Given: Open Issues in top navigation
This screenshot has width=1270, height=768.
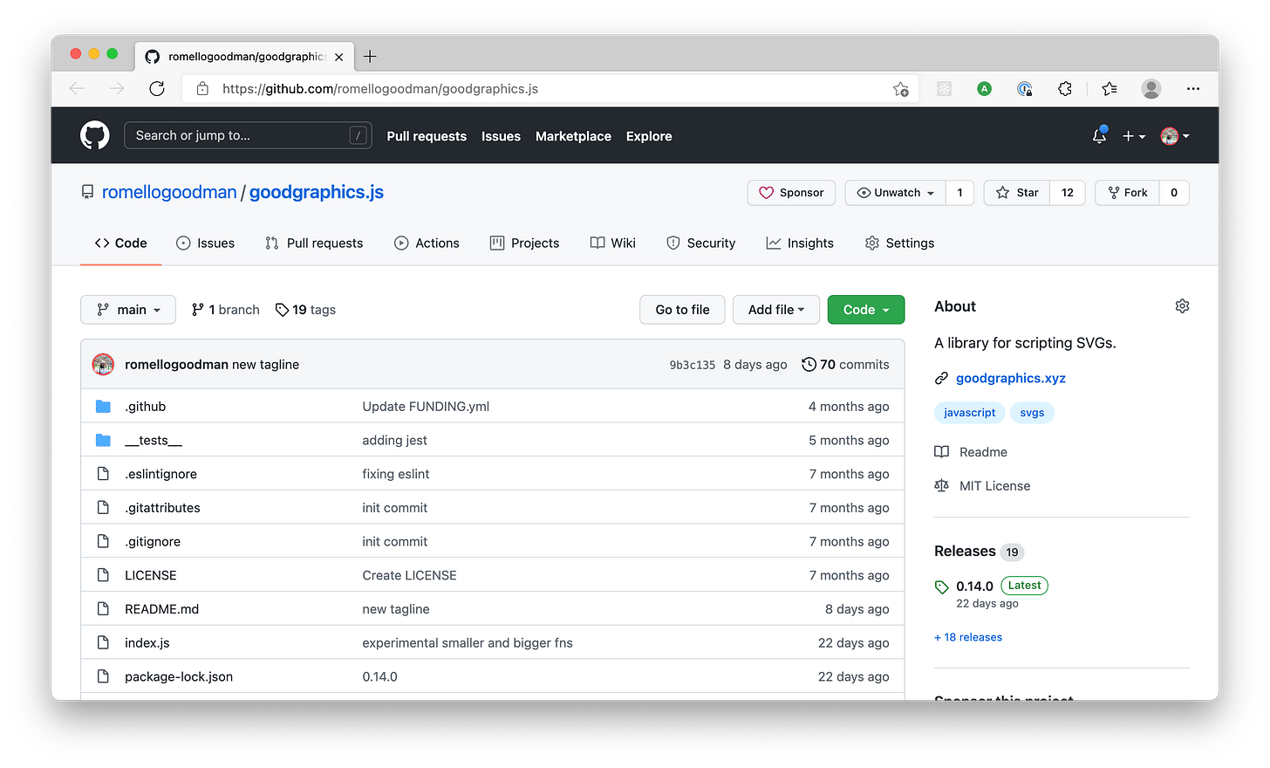Looking at the screenshot, I should (501, 136).
